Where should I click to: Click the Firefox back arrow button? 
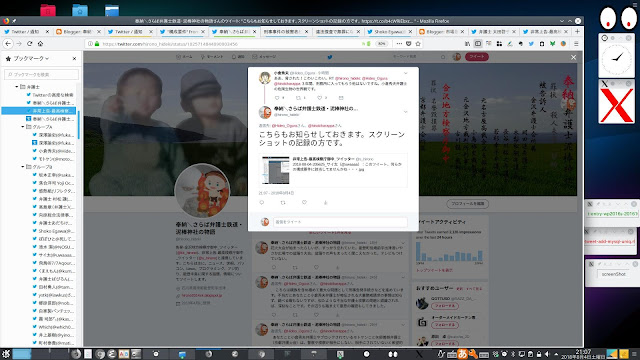pos(8,44)
